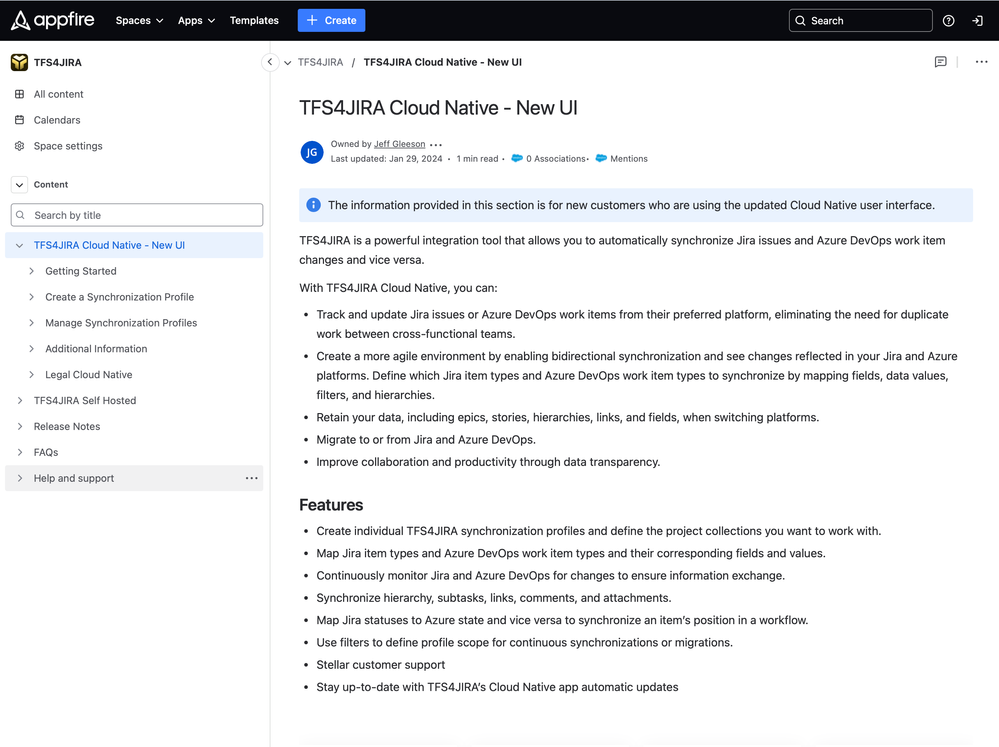The height and width of the screenshot is (747, 999).
Task: Click the Salesforce icon next to Mentions
Action: [601, 158]
